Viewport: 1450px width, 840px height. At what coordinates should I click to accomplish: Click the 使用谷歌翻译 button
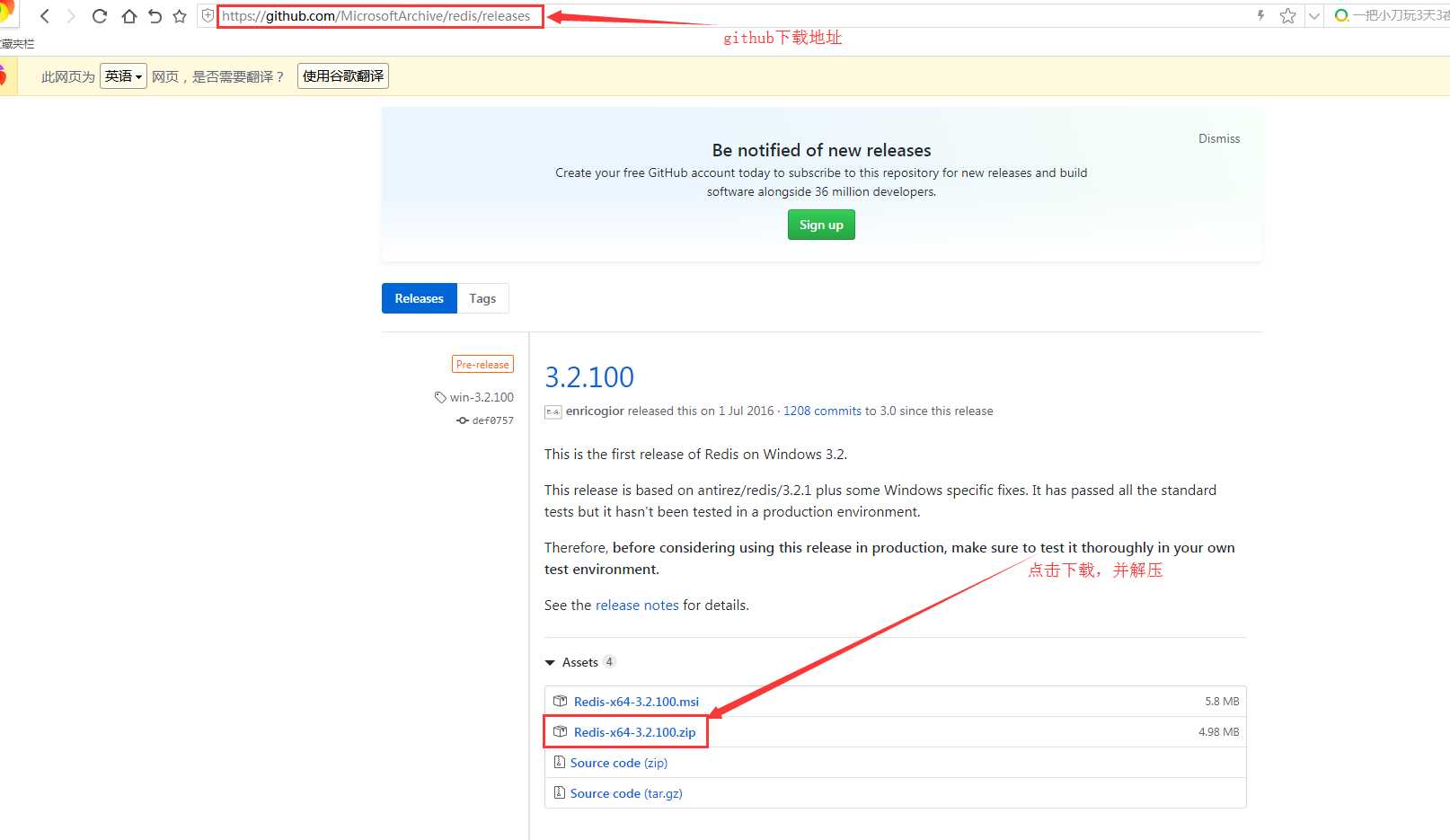click(343, 76)
